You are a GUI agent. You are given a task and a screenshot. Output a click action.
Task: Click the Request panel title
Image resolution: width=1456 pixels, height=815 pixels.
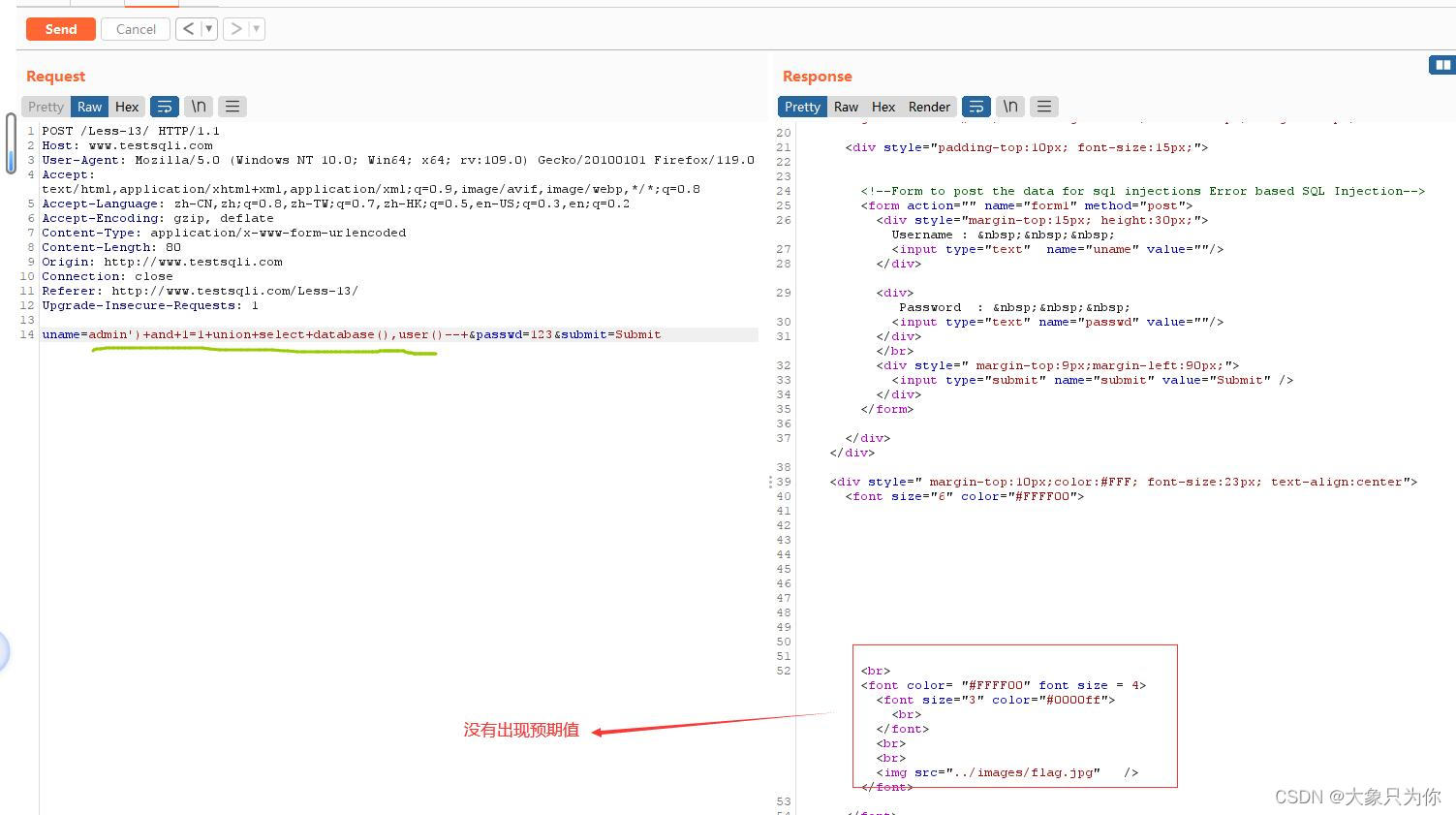[x=55, y=77]
